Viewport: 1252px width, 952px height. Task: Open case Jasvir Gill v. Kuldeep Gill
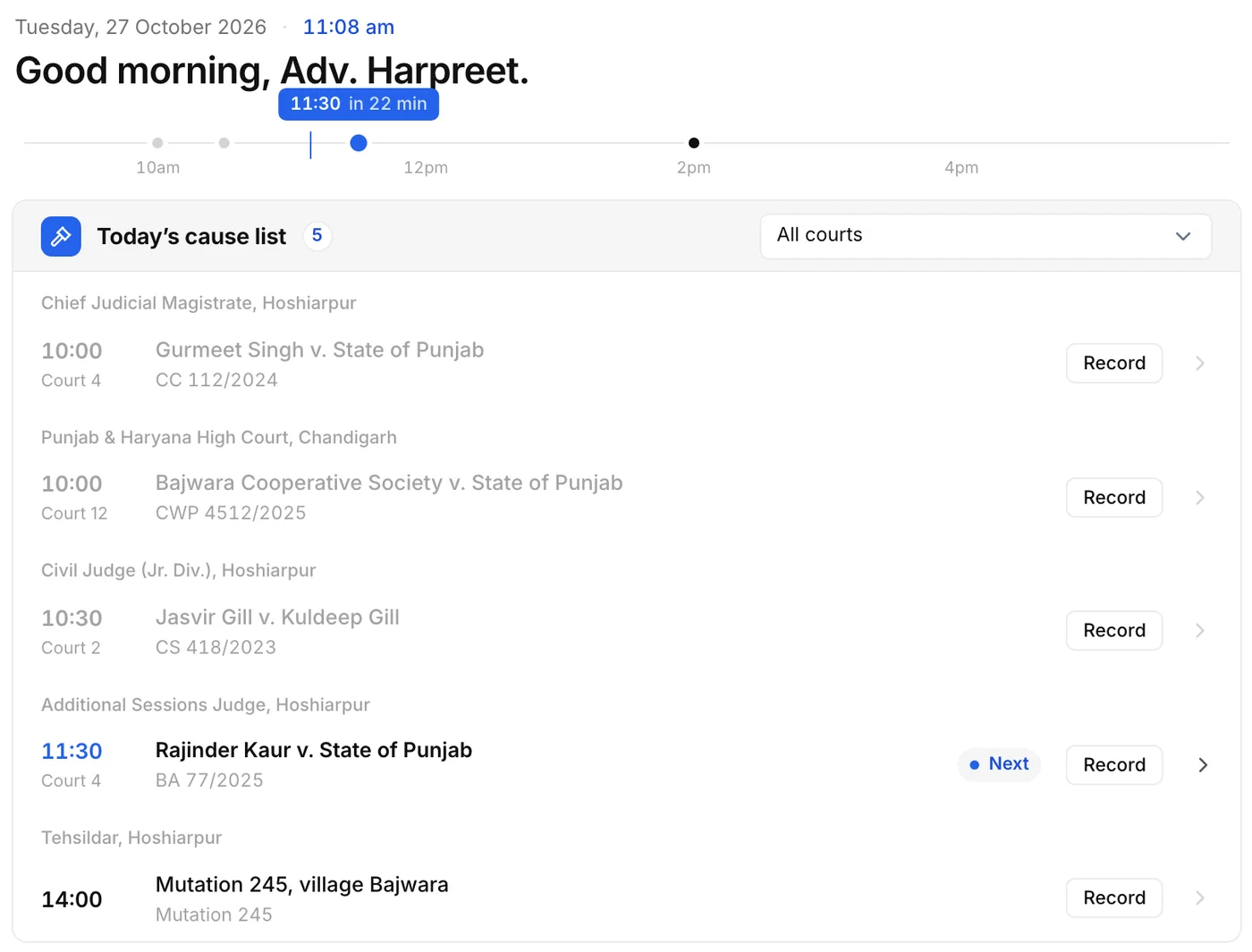point(277,617)
